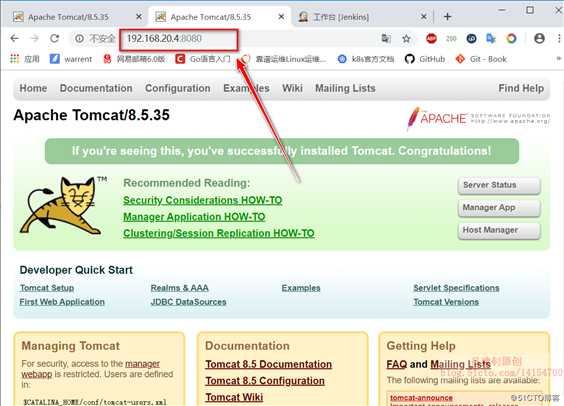Open the manager webapp link
This screenshot has width=564, height=406.
[142, 364]
